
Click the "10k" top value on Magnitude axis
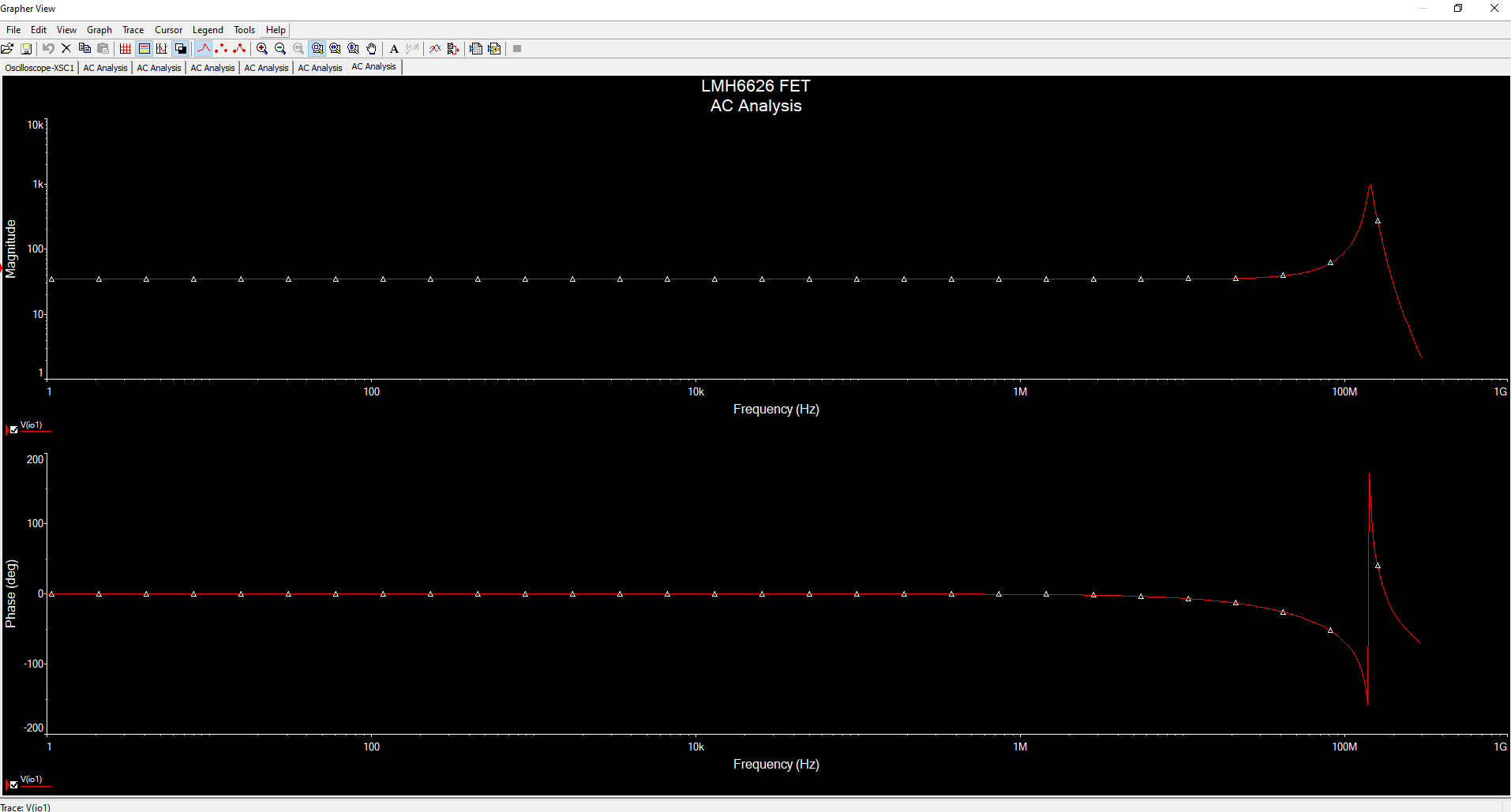[36, 125]
